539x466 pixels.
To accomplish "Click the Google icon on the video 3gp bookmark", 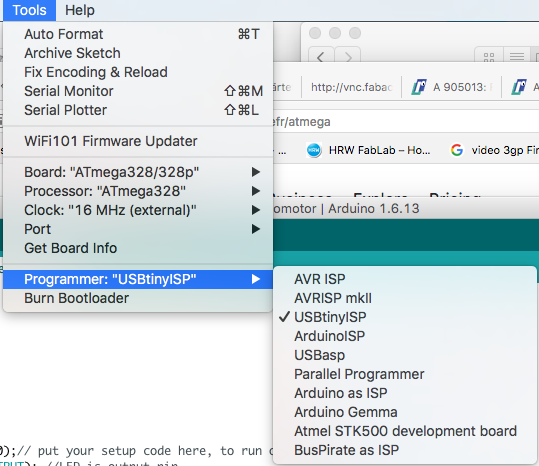I will [x=457, y=150].
